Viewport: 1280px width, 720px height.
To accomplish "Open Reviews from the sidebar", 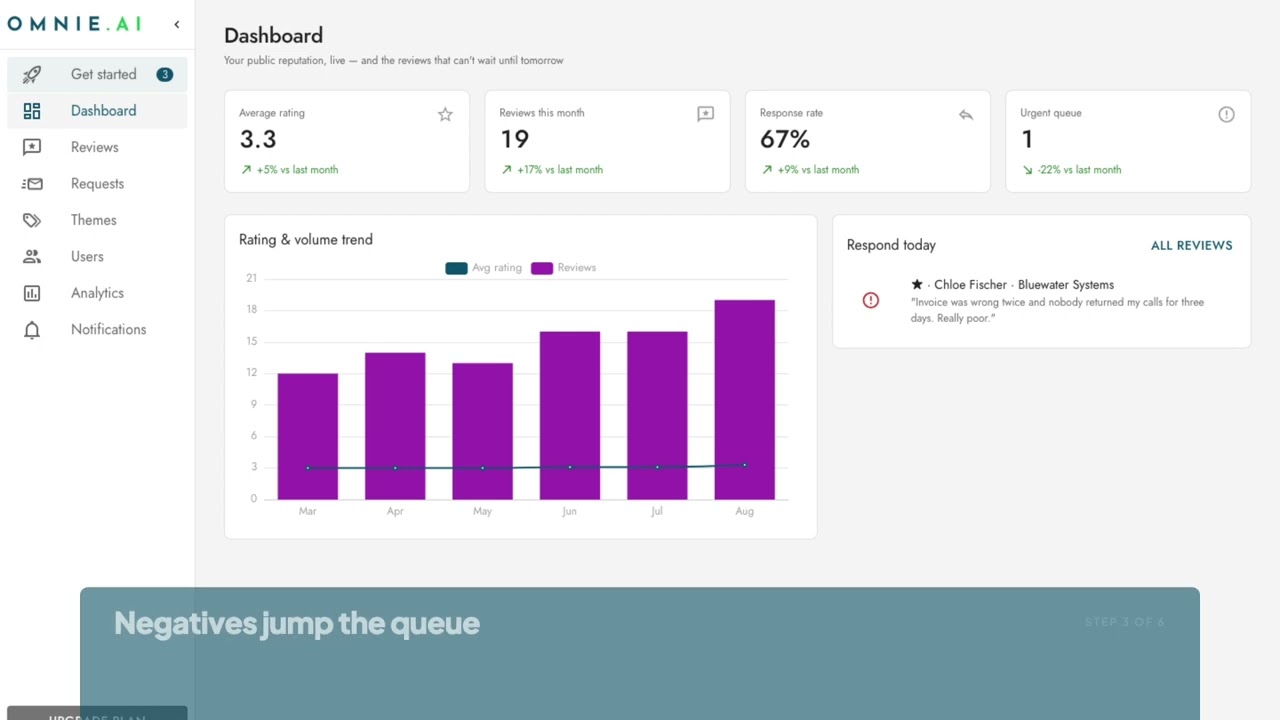I will coord(97,147).
